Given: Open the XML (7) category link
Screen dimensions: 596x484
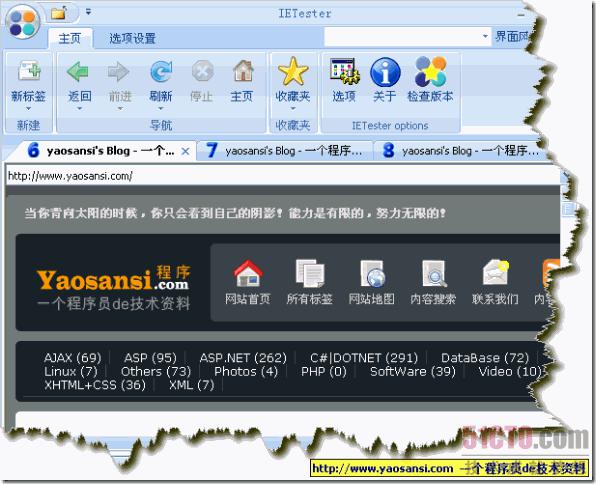Looking at the screenshot, I should click(192, 385).
